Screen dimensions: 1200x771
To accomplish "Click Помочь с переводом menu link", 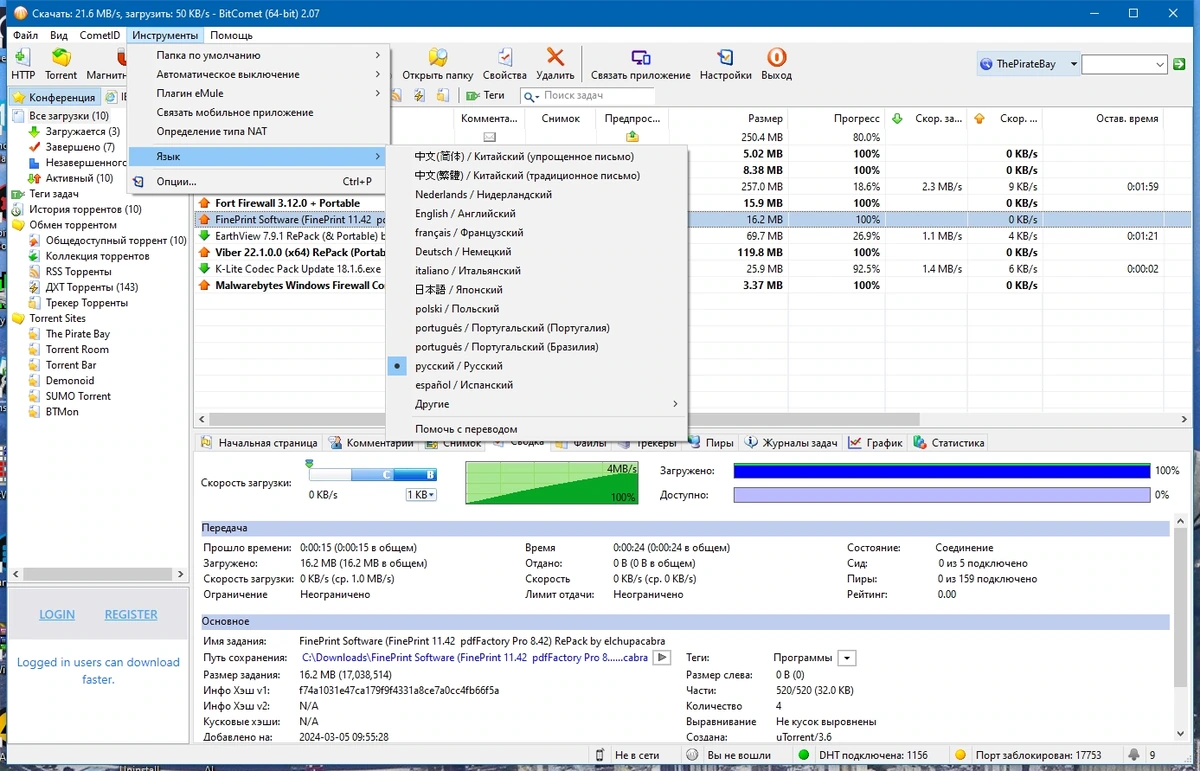I will click(x=536, y=428).
